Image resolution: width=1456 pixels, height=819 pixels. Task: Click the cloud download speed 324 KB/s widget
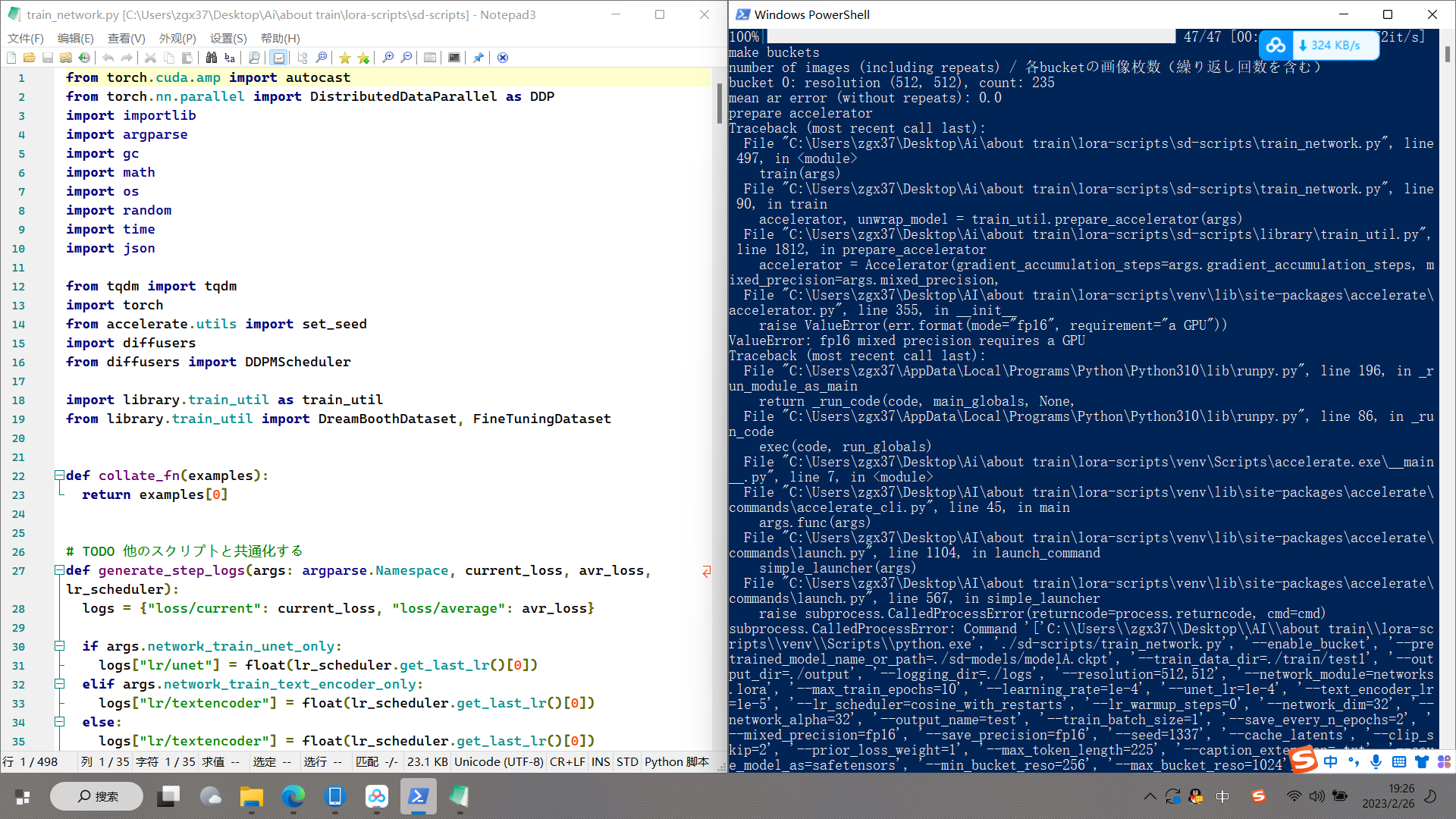click(x=1319, y=45)
